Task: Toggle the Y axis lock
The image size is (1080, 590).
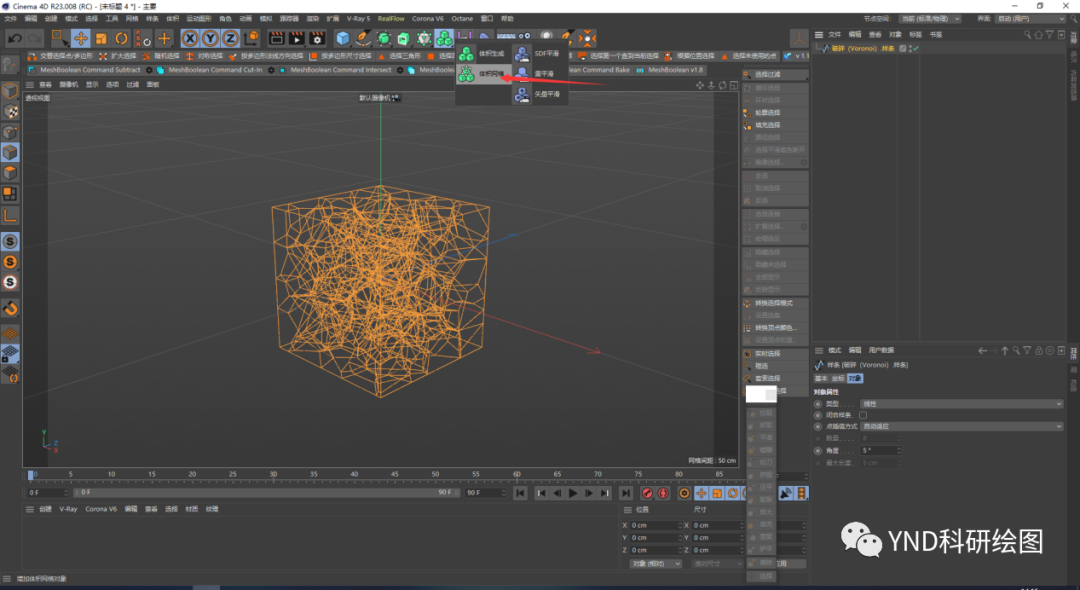Action: pos(210,39)
